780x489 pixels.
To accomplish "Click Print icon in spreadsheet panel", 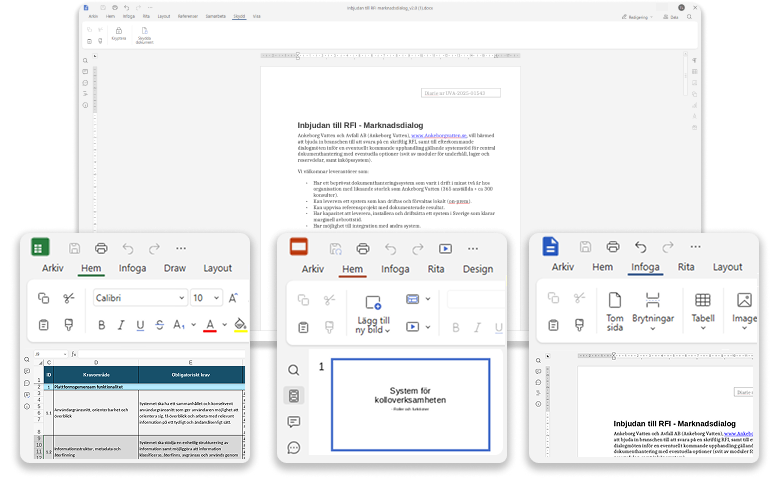I will 101,248.
